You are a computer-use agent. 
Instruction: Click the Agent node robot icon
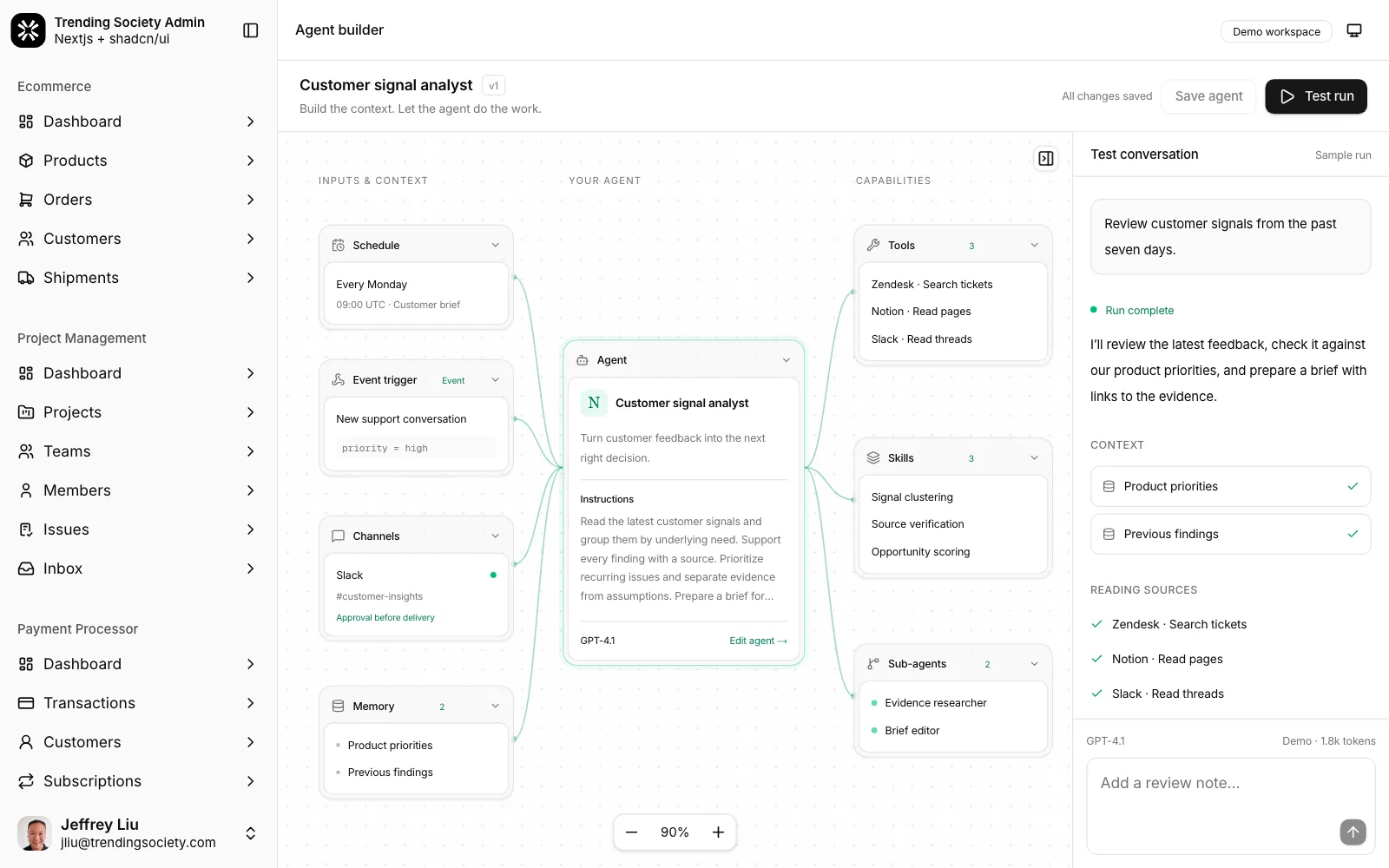click(583, 360)
